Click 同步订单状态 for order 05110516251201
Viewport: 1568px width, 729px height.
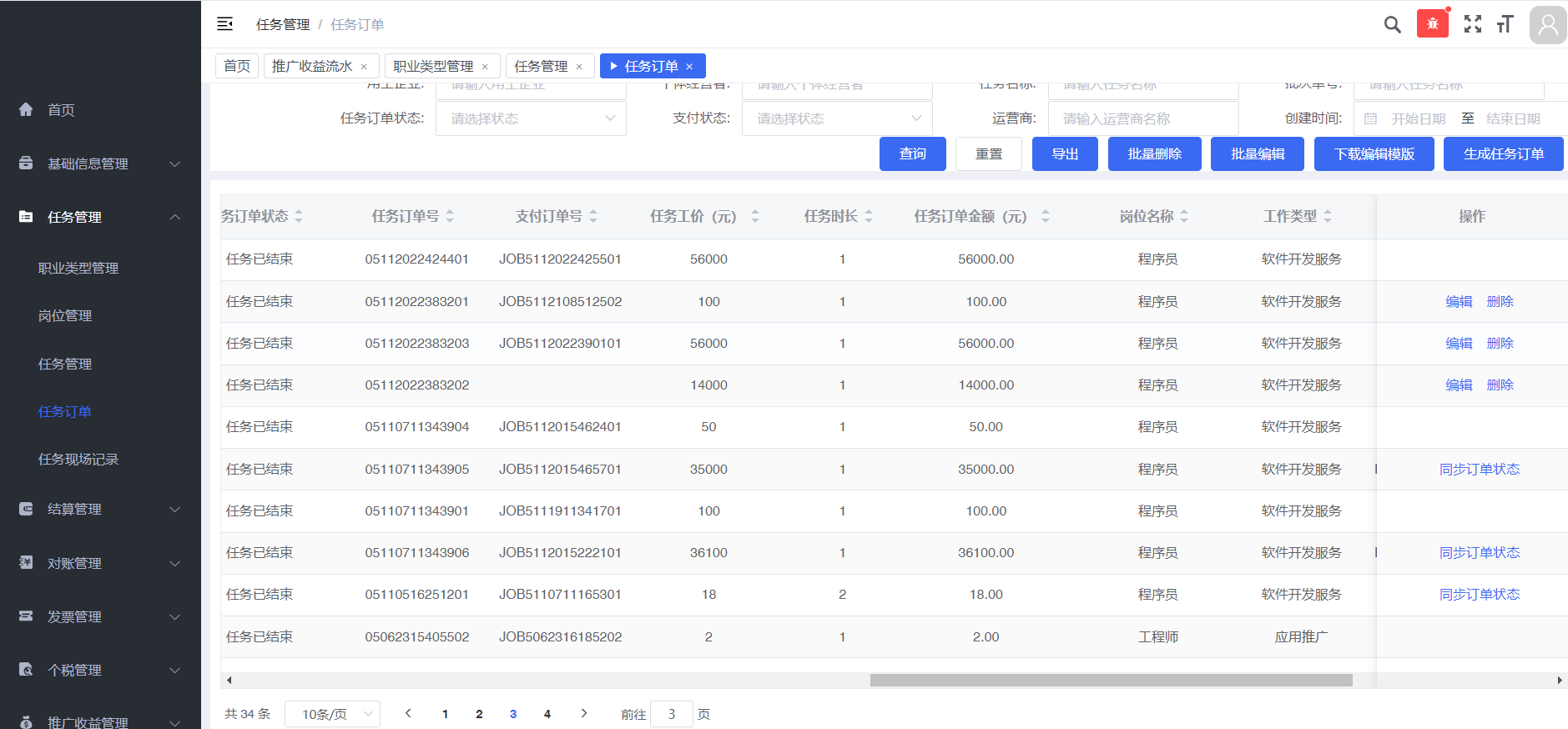tap(1479, 595)
